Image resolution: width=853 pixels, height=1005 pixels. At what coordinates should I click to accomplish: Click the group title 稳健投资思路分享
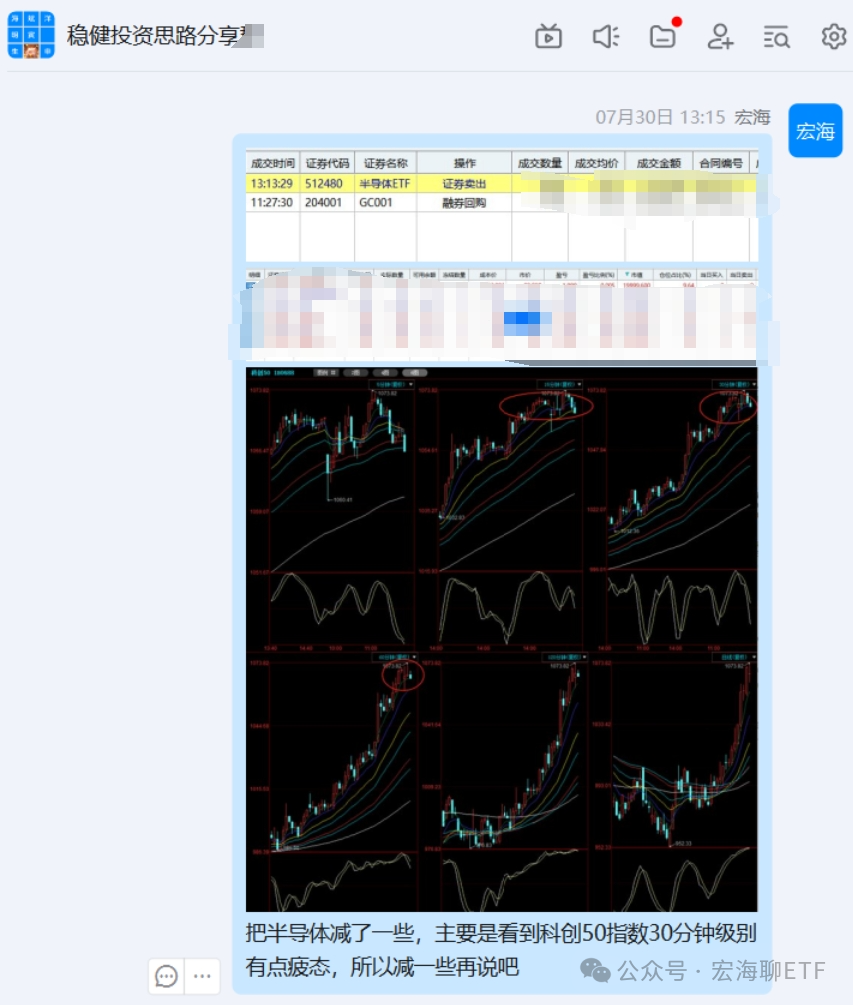[x=153, y=35]
